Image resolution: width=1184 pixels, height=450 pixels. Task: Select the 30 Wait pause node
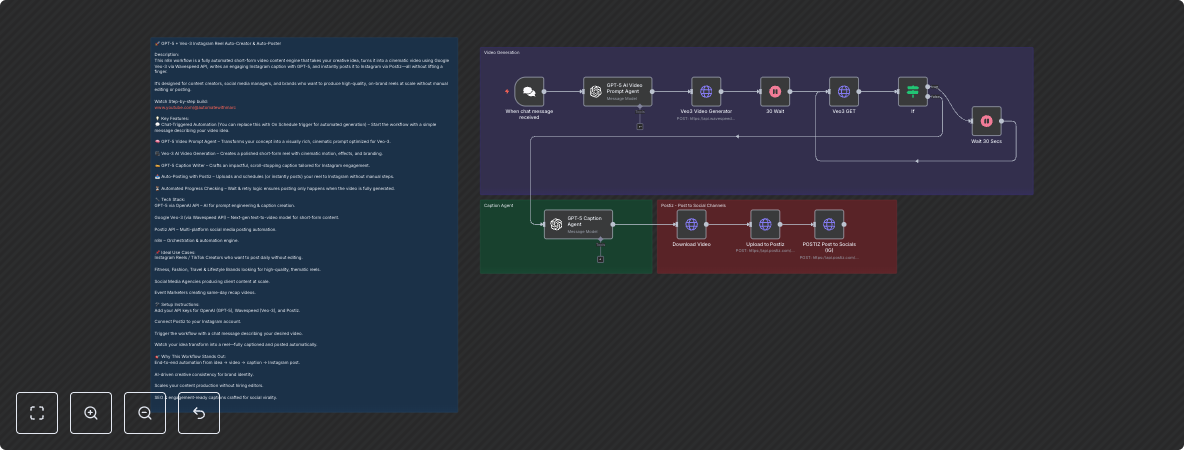pos(775,91)
